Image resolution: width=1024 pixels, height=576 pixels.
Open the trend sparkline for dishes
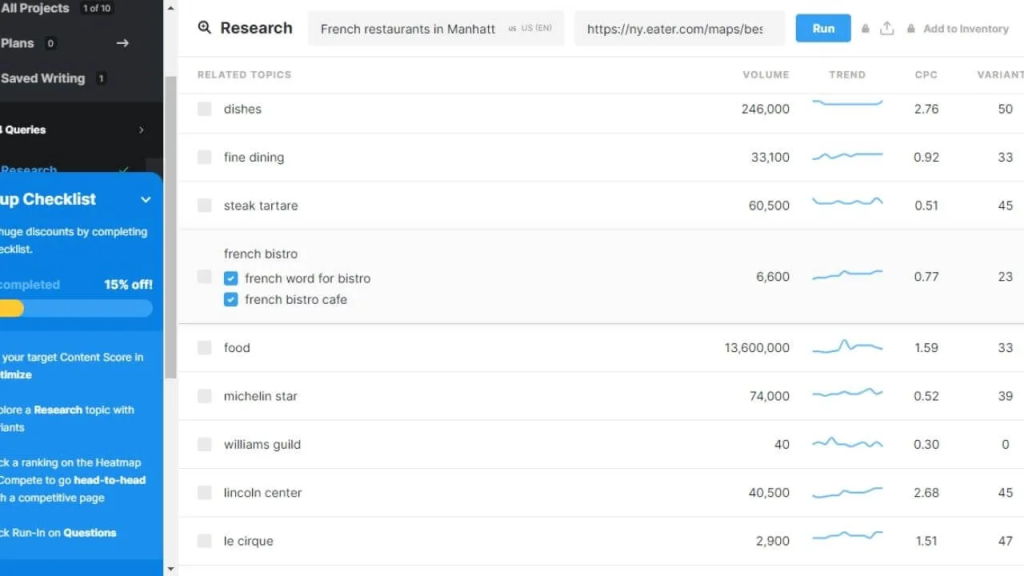tap(847, 103)
